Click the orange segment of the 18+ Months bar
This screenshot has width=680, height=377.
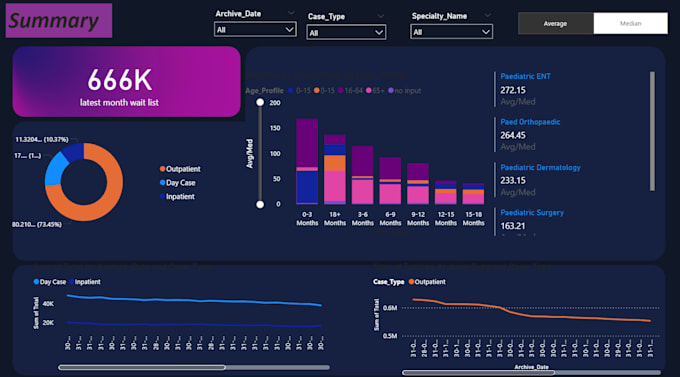click(335, 163)
